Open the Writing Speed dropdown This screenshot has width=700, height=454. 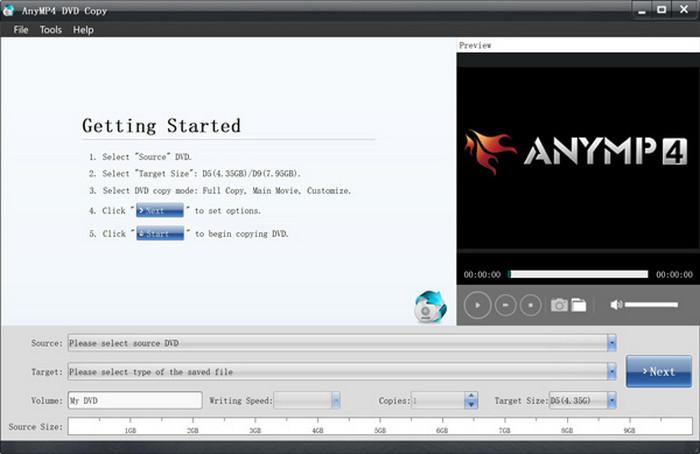coord(336,401)
